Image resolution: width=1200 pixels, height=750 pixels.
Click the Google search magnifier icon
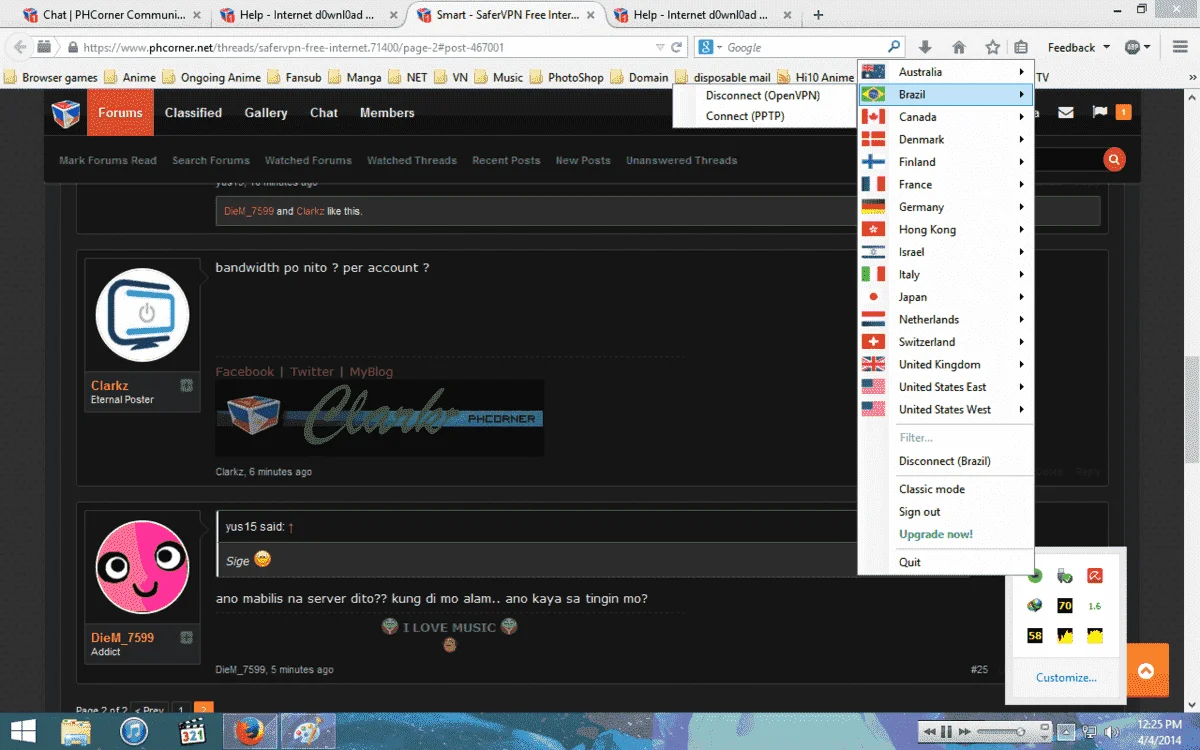(x=894, y=47)
